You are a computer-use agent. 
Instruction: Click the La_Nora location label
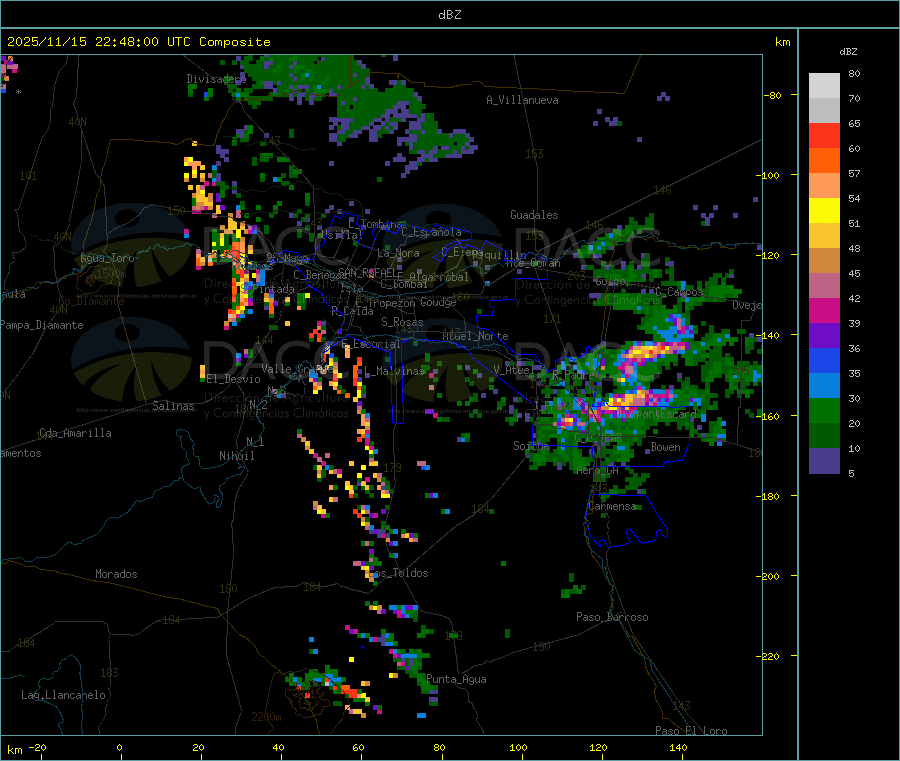pos(398,253)
